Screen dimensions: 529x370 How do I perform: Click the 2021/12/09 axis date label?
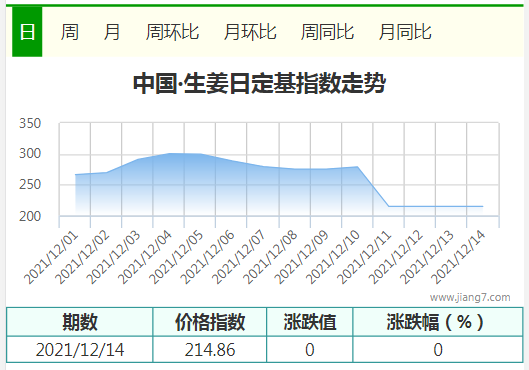[x=301, y=257]
